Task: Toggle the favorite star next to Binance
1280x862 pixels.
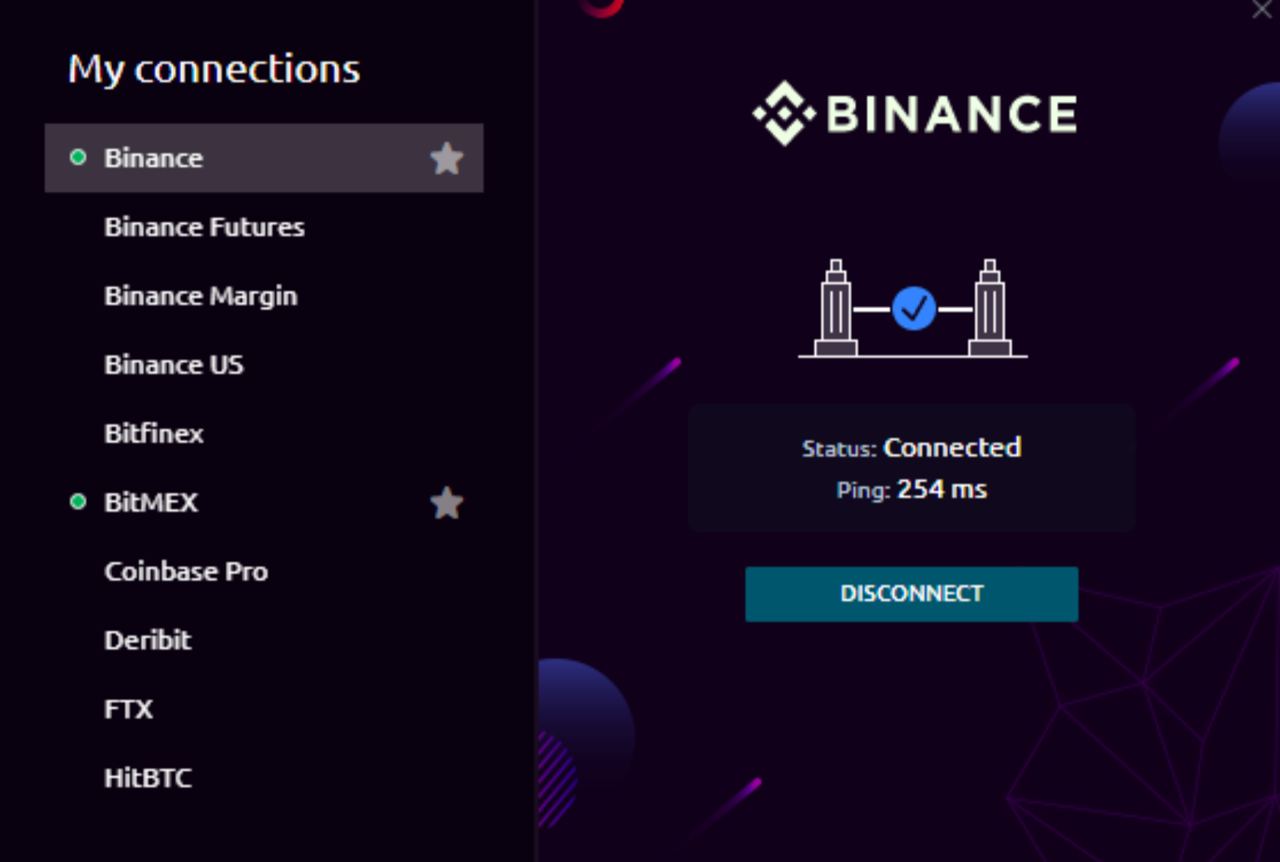Action: coord(447,158)
